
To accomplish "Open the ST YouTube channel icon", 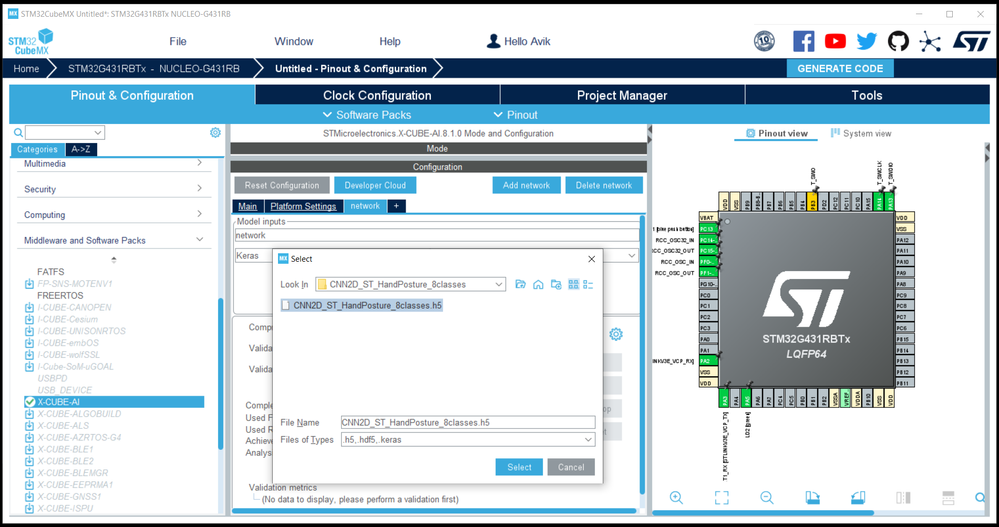I will [835, 41].
